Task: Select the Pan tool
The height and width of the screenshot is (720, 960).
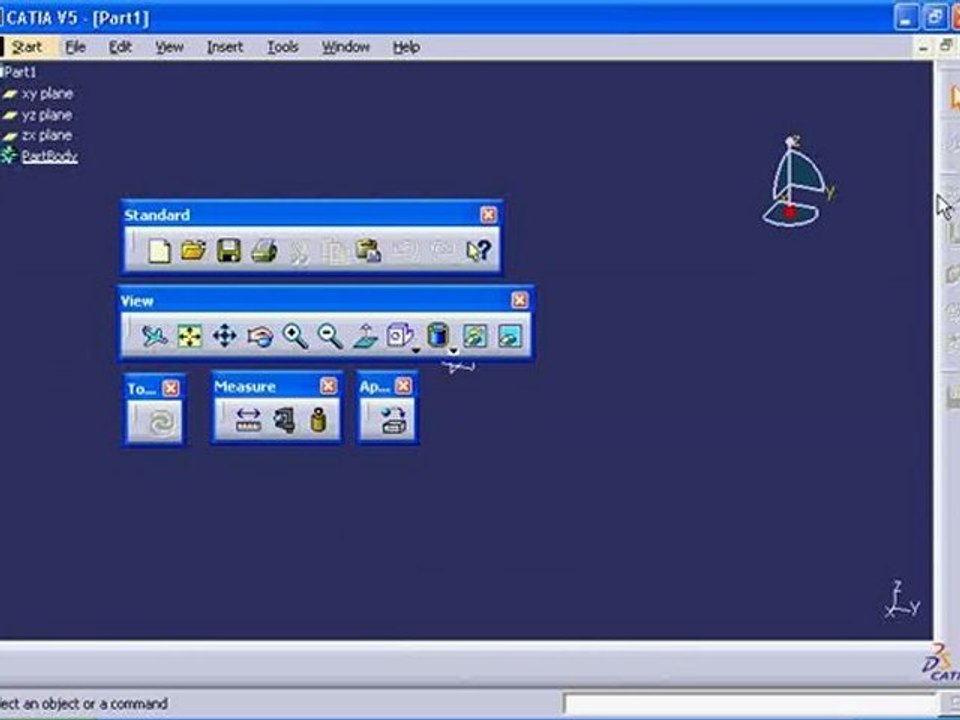Action: [224, 337]
